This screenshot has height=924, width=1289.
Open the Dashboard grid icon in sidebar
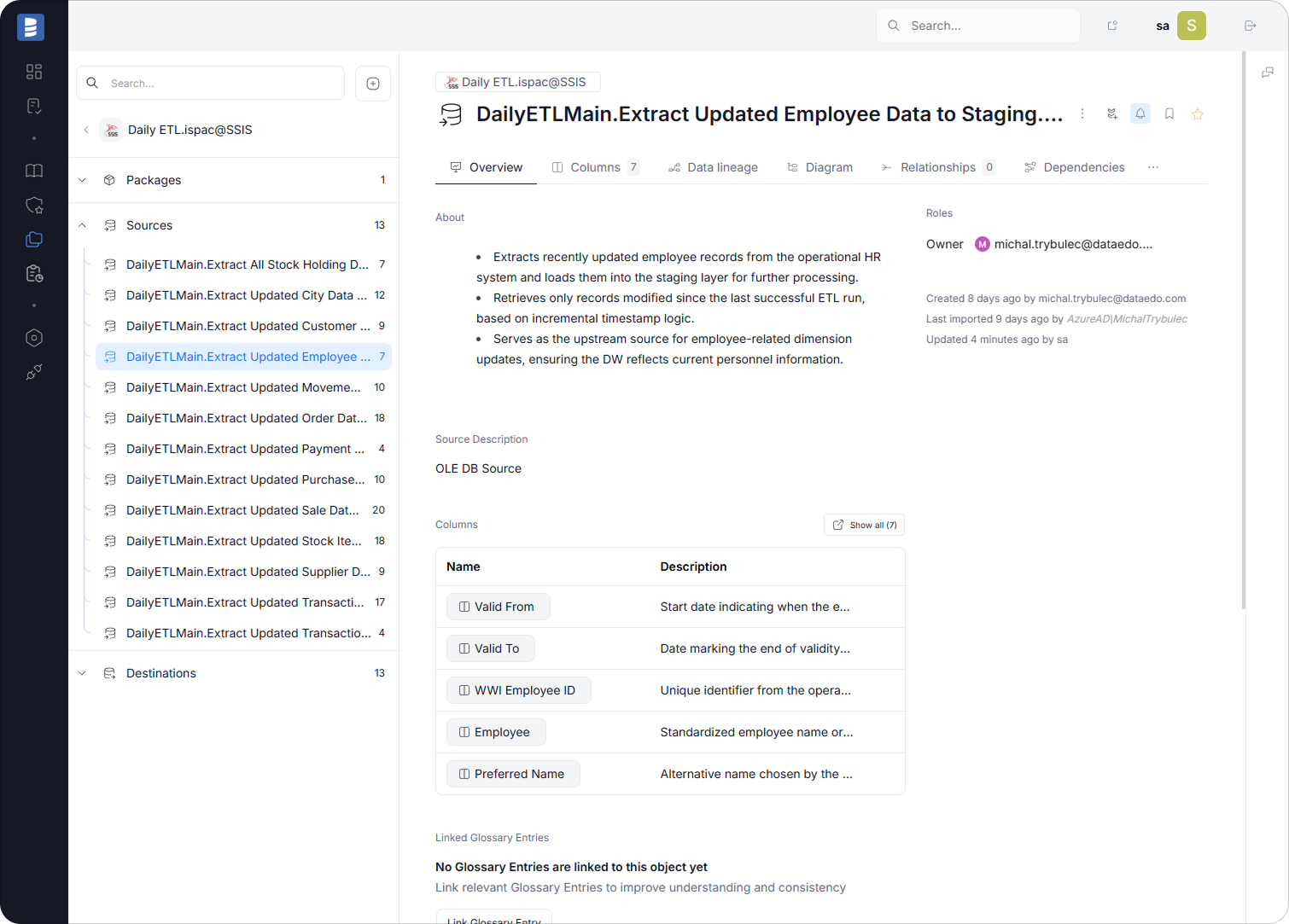pyautogui.click(x=33, y=72)
